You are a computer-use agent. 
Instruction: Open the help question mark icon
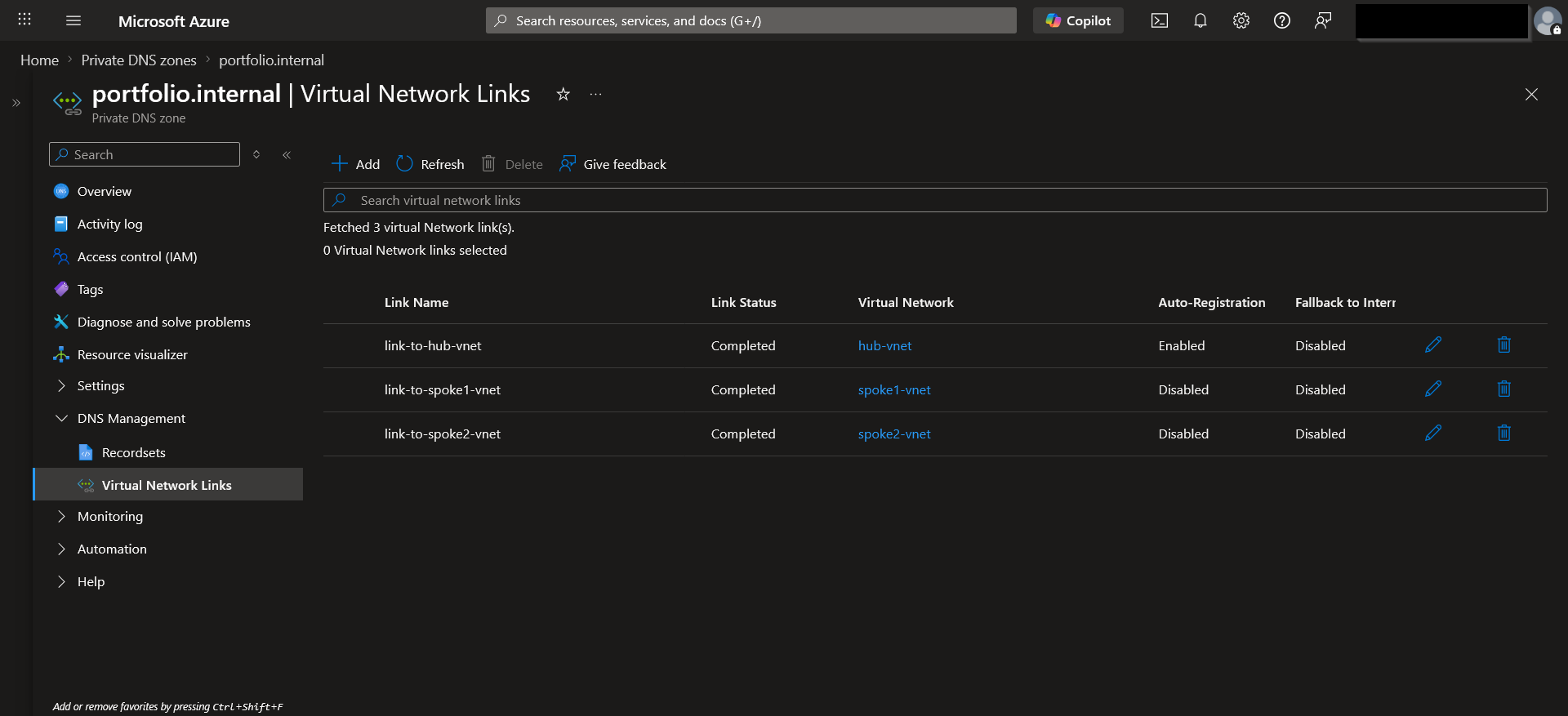pos(1282,20)
